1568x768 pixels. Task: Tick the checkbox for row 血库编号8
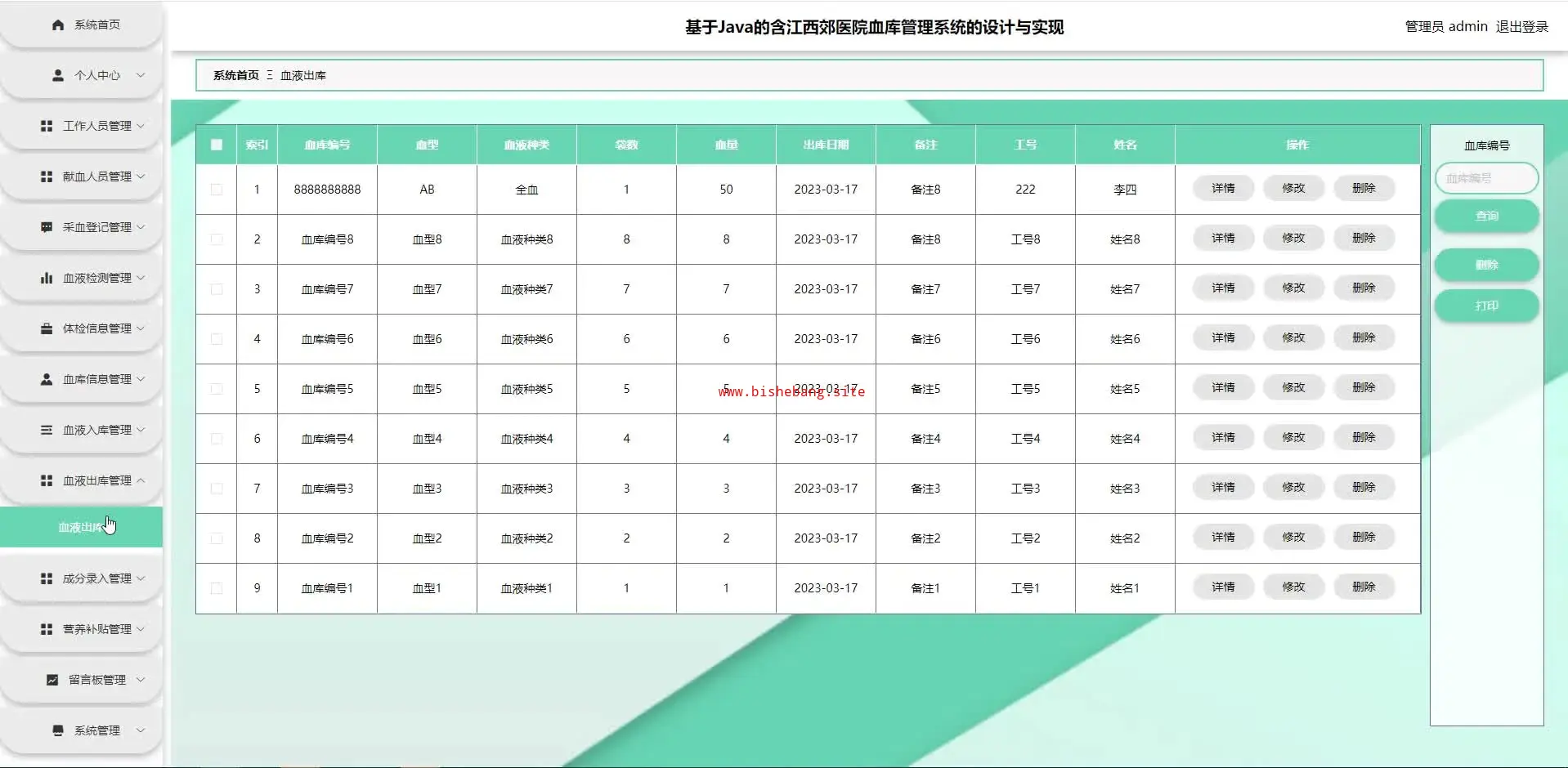217,239
